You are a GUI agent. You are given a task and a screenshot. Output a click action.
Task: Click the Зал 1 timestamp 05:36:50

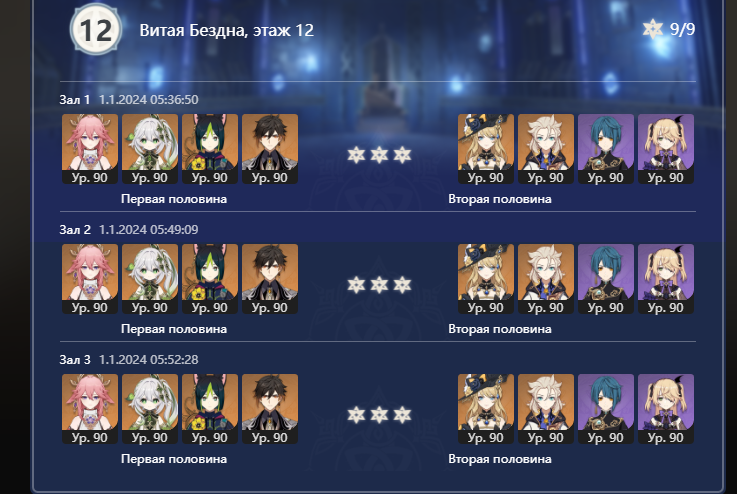coord(149,100)
